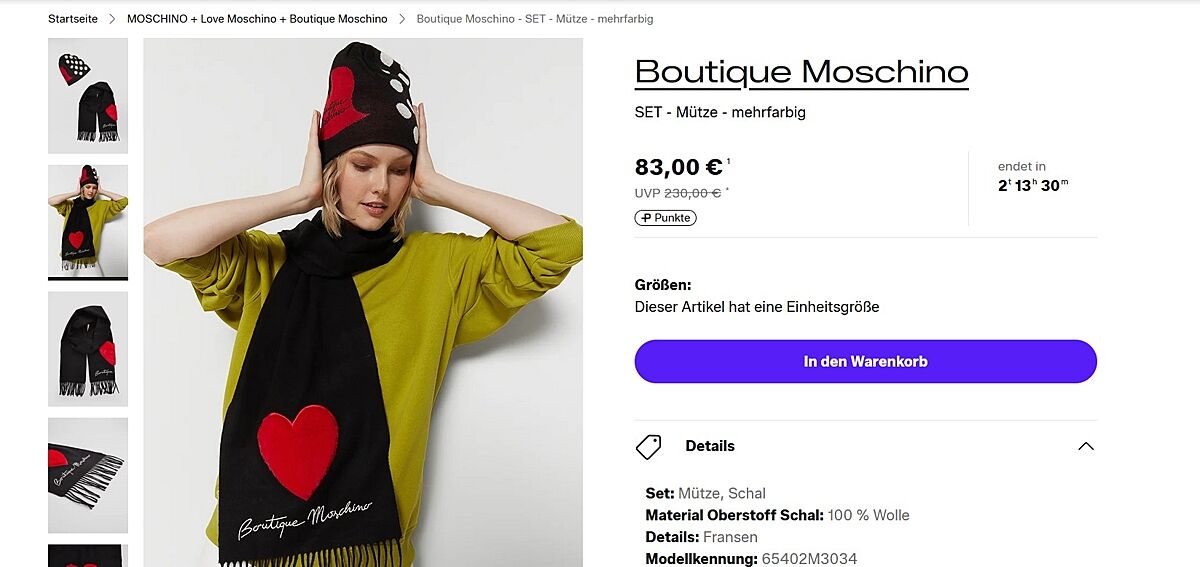This screenshot has height=567, width=1200.
Task: Select thumbnail of model wearing the set
Action: pyautogui.click(x=88, y=221)
